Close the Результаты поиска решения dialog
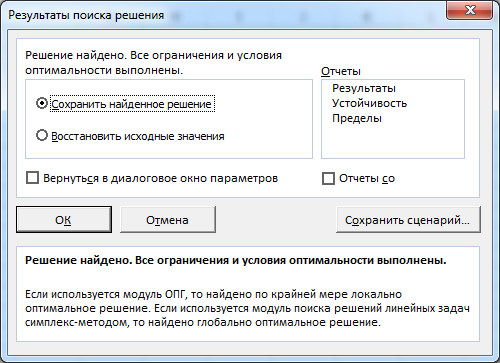This screenshot has width=500, height=363. click(470, 10)
